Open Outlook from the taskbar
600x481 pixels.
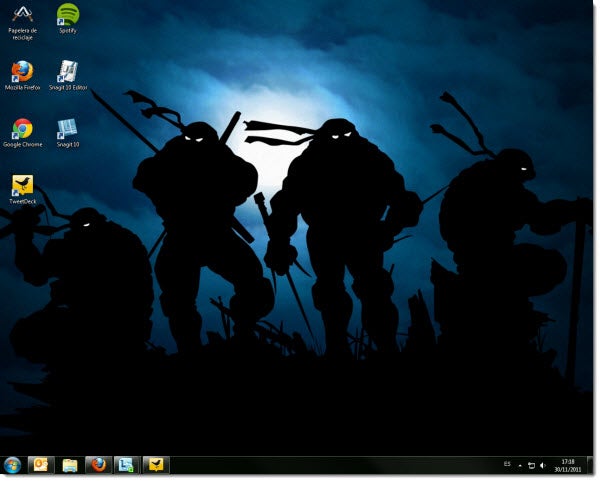click(x=41, y=465)
